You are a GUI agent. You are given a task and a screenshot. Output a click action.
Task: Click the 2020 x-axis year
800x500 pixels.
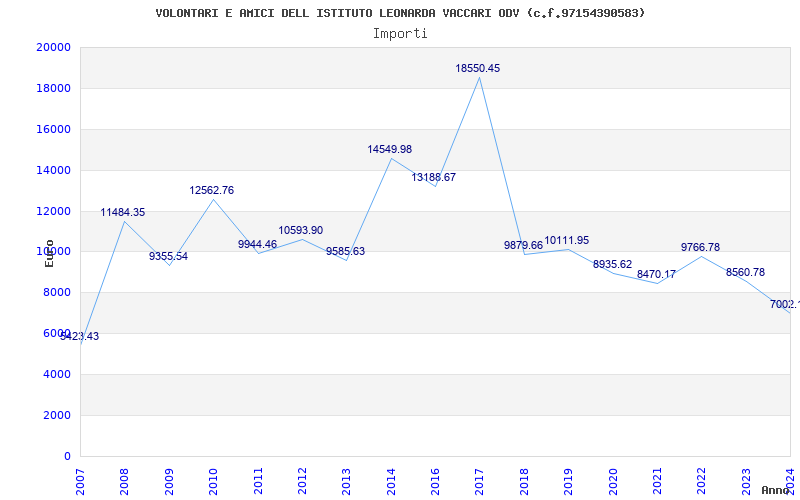click(x=613, y=481)
